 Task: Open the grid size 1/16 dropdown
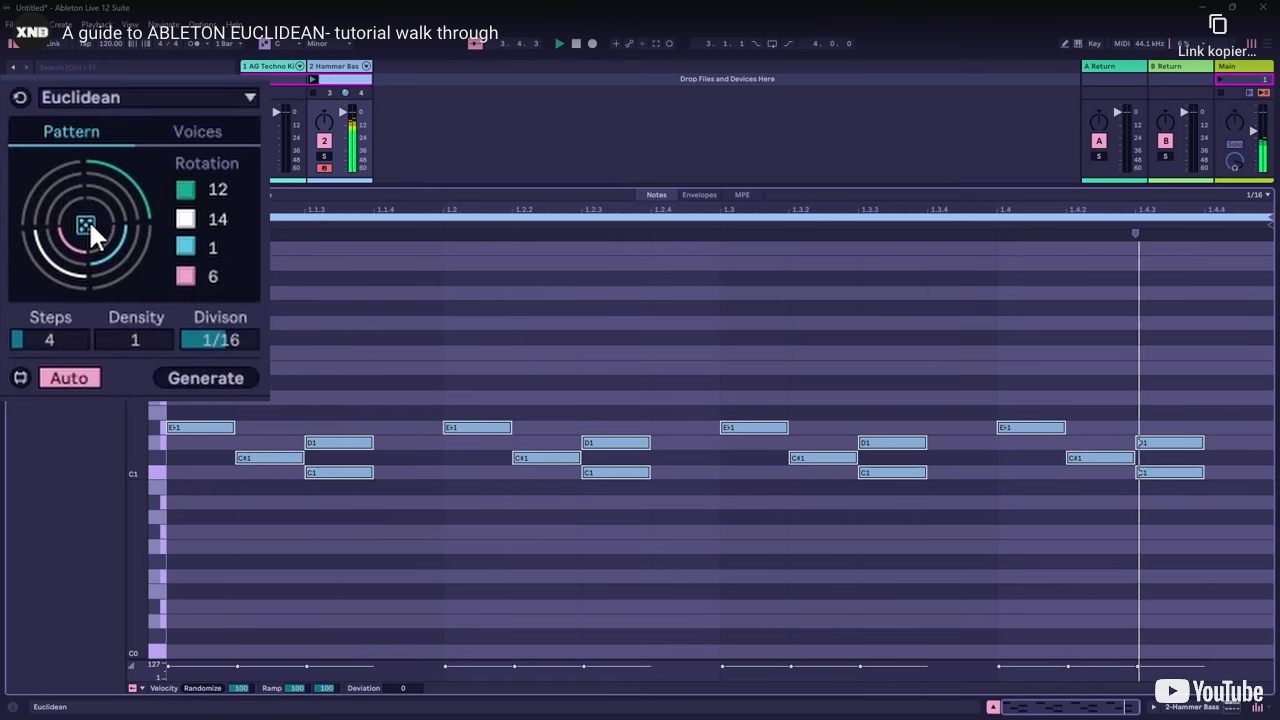(x=1258, y=195)
